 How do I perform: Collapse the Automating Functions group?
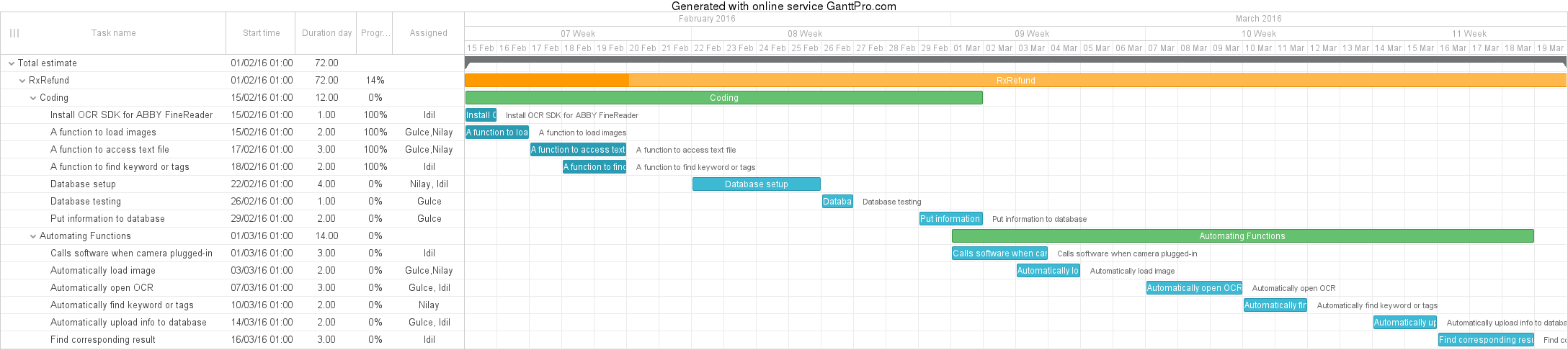[33, 236]
